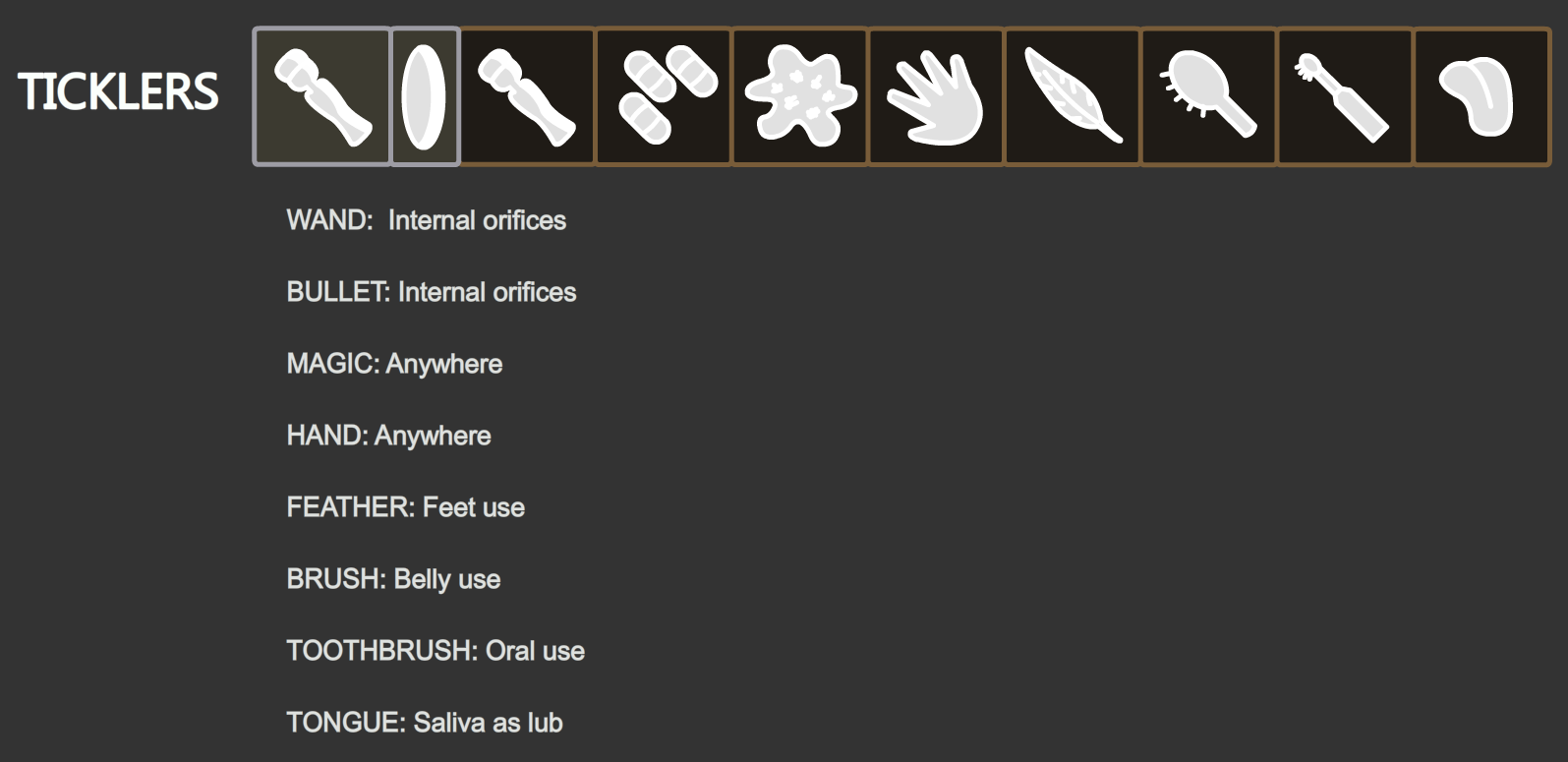Click the HAND: Anywhere text line
The width and height of the screenshot is (1568, 762).
pos(388,436)
